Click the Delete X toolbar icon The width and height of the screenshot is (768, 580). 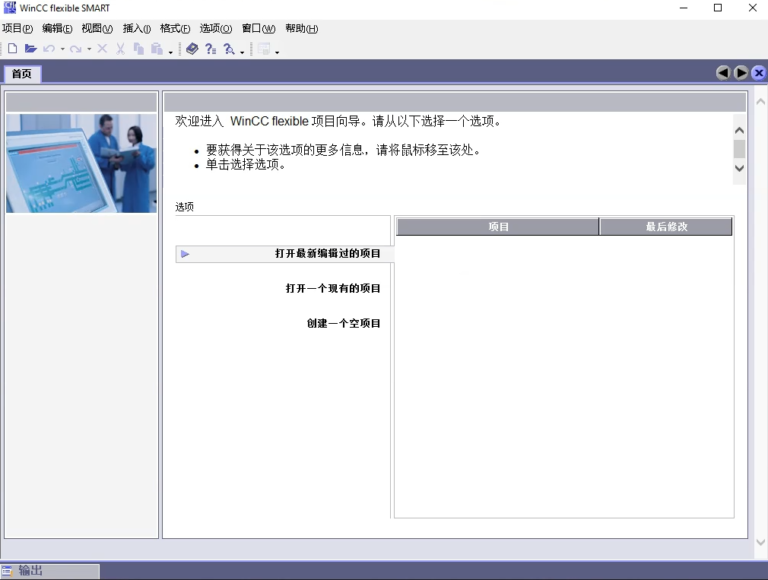coord(102,49)
